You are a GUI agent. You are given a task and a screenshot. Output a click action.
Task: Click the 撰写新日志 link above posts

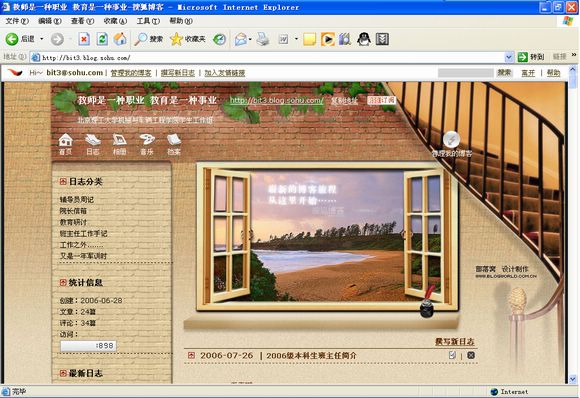(455, 341)
